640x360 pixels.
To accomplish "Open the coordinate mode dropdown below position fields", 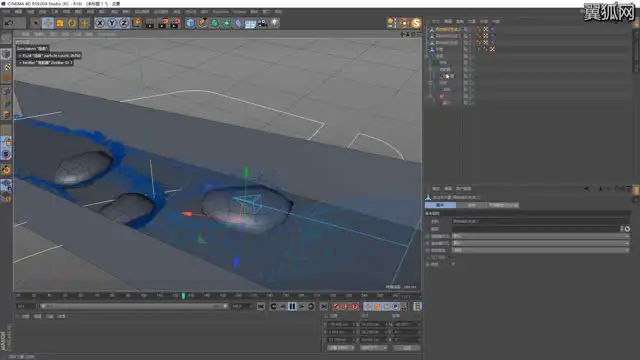I will point(341,348).
